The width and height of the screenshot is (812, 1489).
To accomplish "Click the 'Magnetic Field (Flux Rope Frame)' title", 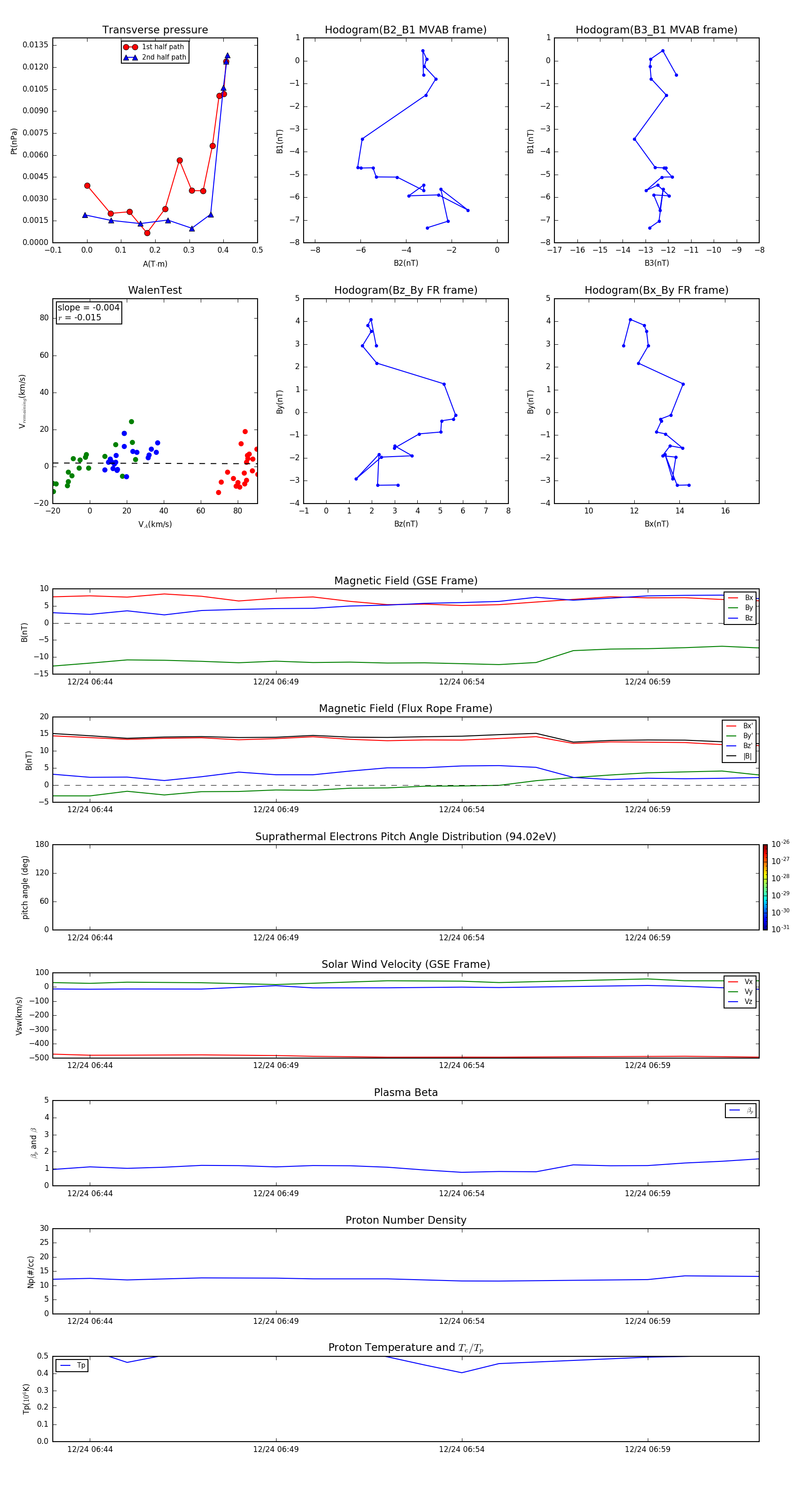I will [x=406, y=709].
